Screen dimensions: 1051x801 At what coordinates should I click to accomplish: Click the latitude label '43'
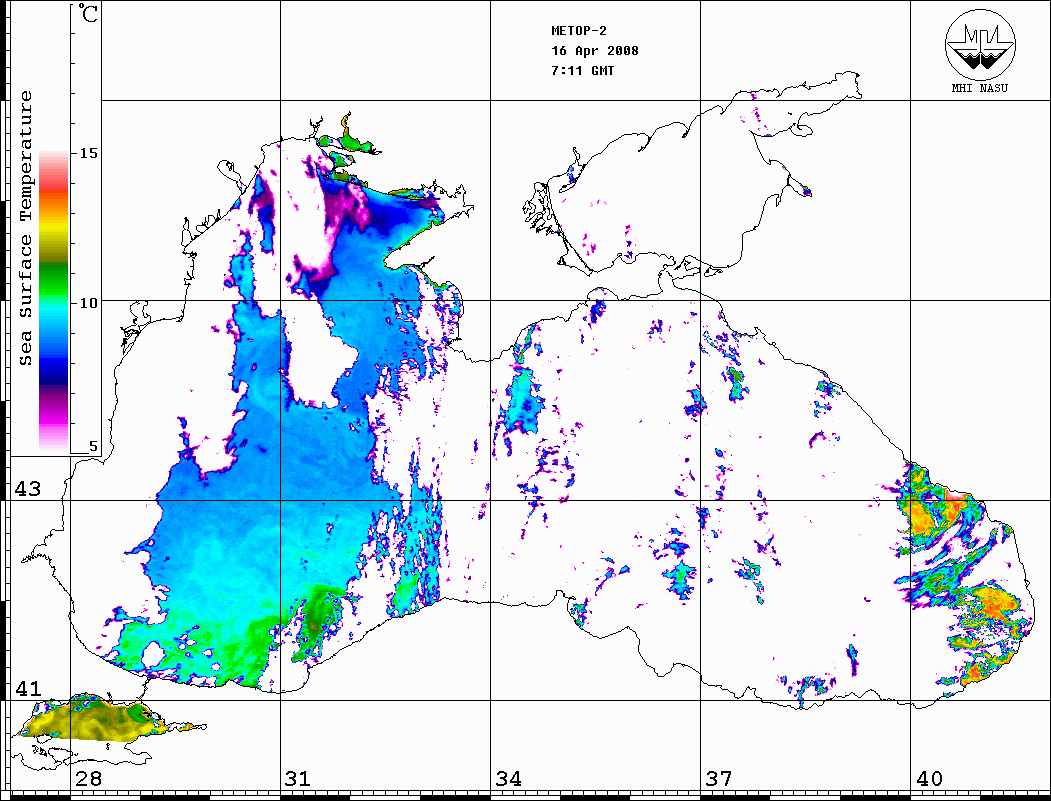click(28, 489)
